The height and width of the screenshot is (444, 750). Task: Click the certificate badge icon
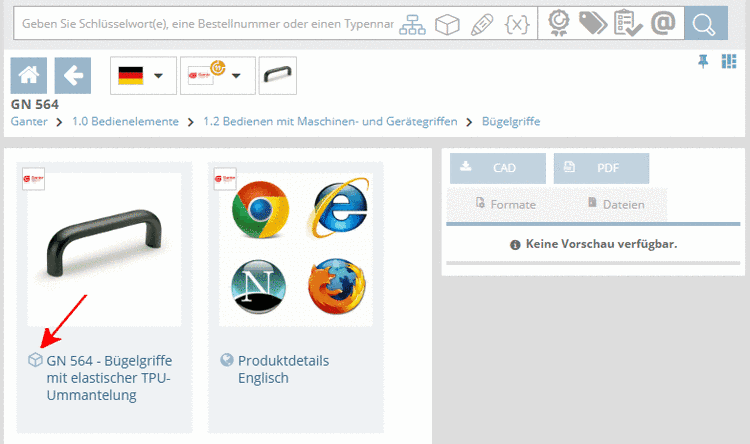[559, 23]
